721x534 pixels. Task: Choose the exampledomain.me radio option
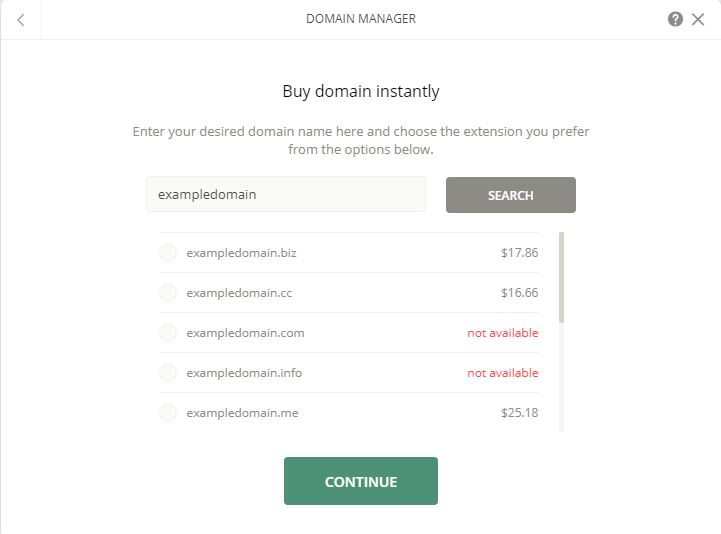click(x=168, y=413)
